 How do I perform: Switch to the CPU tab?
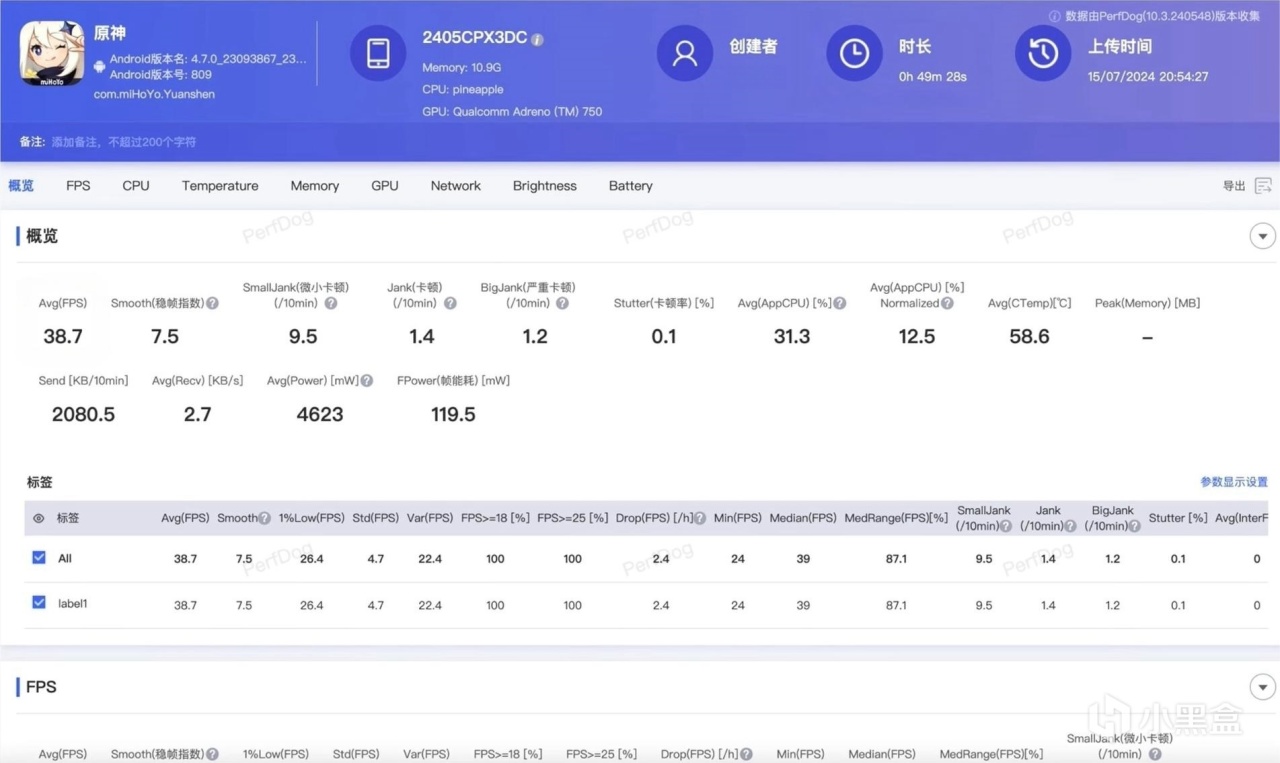[136, 186]
